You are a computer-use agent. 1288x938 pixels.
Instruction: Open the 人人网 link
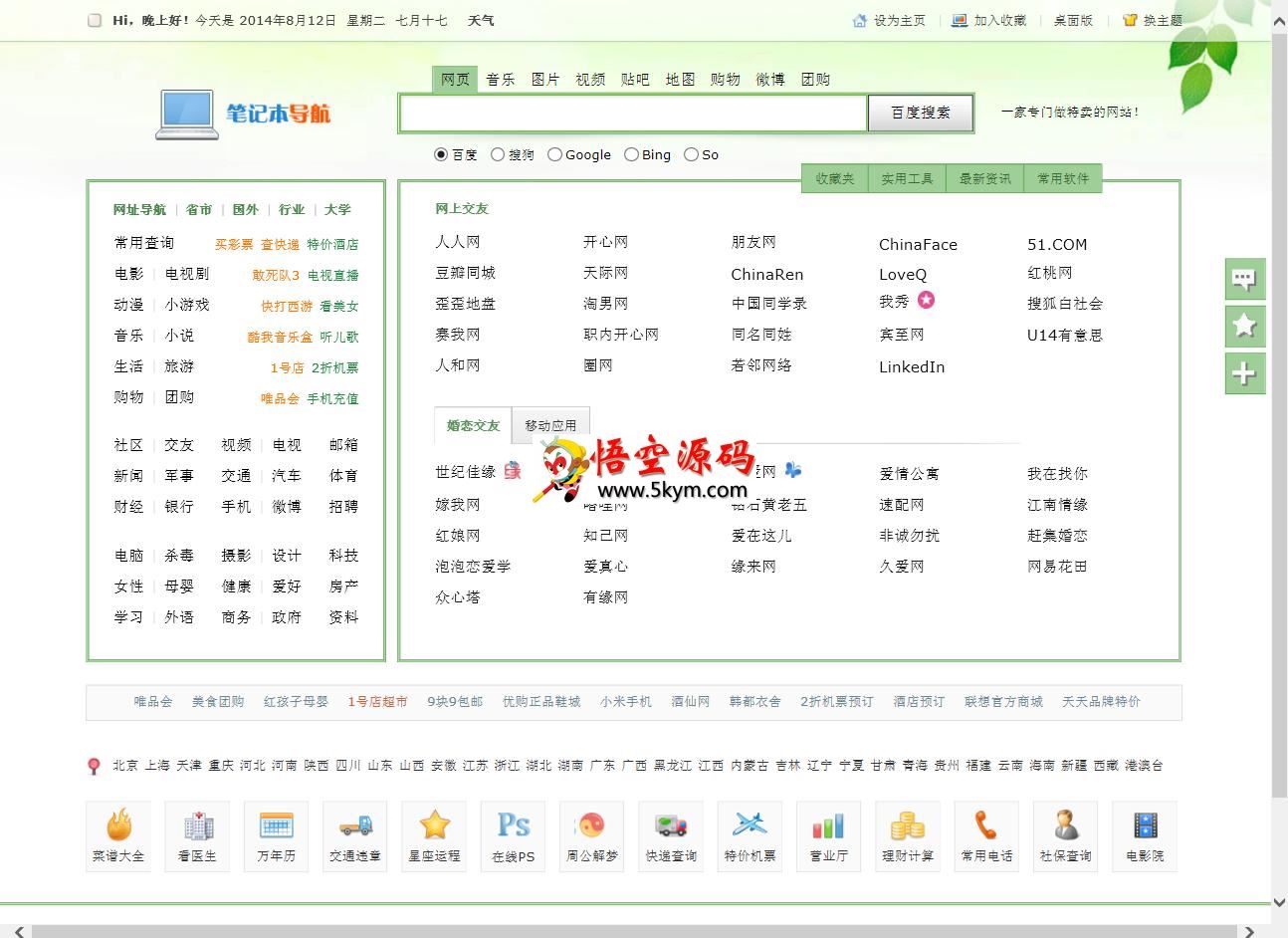point(458,242)
